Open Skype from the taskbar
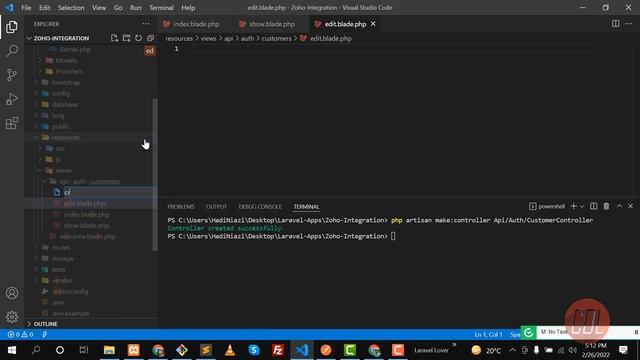 pos(254,350)
